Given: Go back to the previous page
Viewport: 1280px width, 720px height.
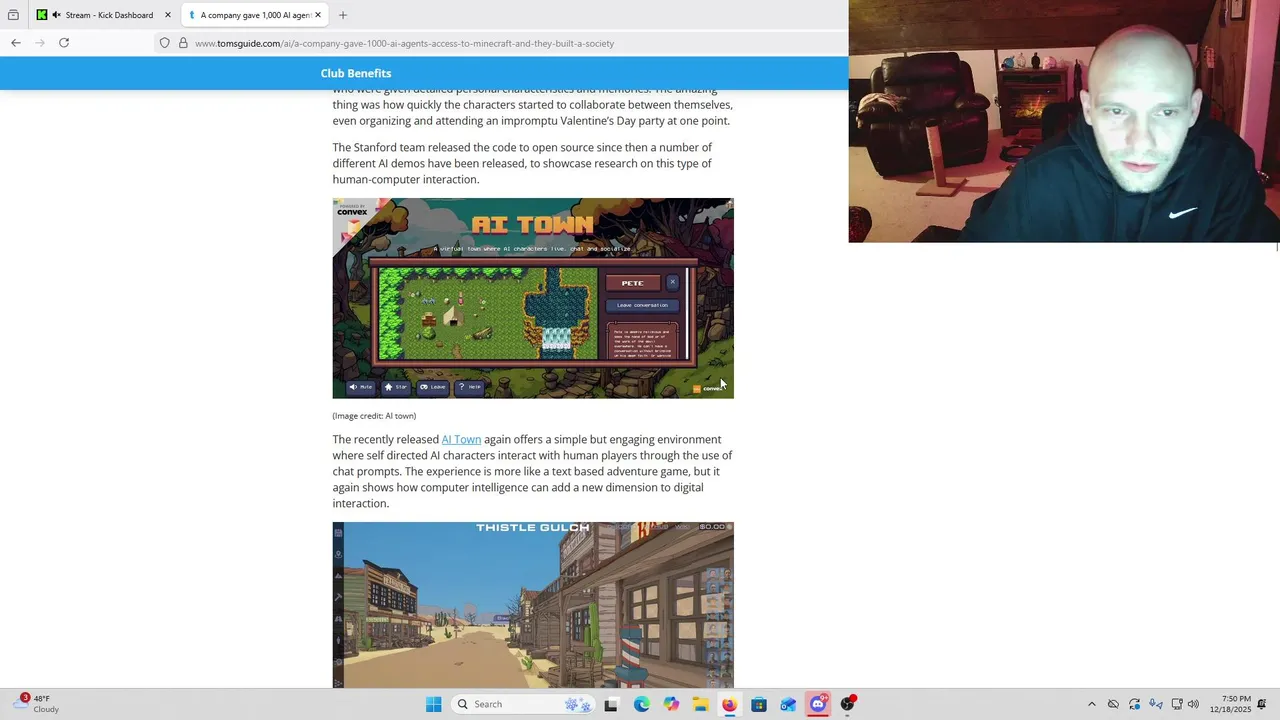Looking at the screenshot, I should (x=16, y=43).
